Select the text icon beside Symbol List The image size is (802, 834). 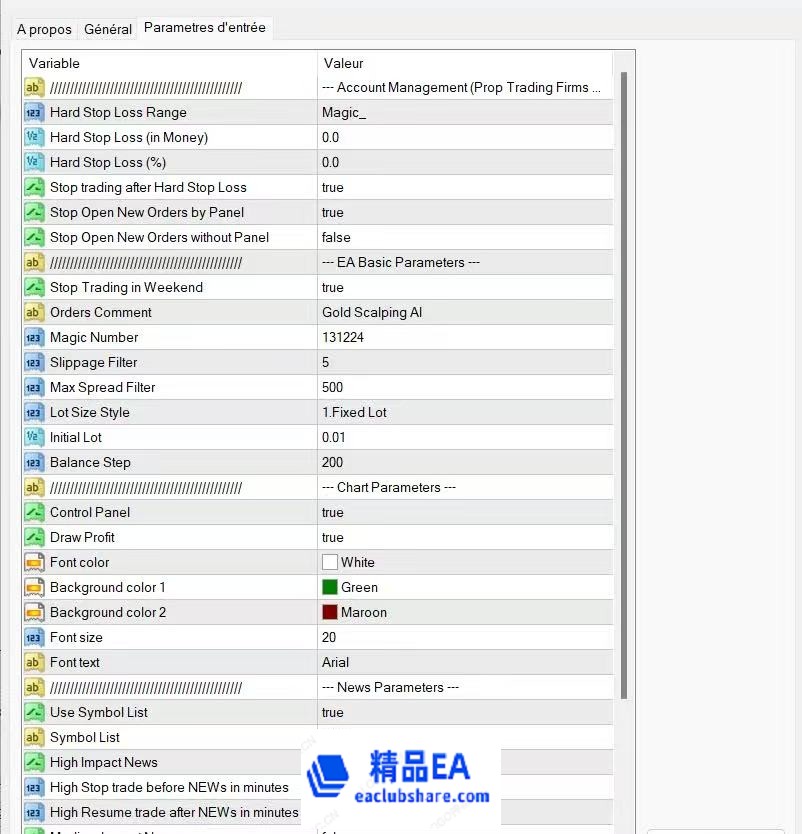(33, 737)
